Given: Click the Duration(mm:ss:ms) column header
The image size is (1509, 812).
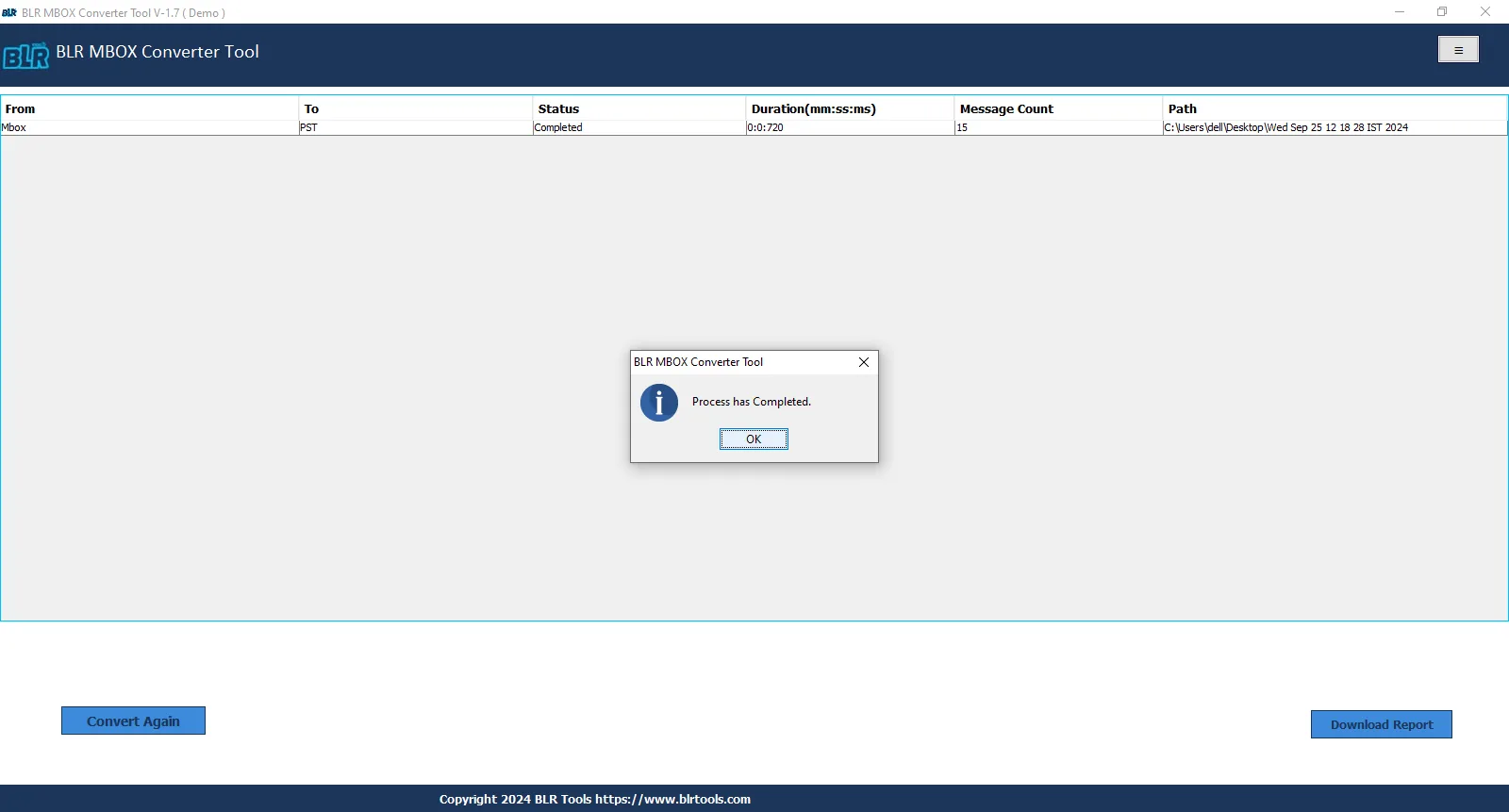Looking at the screenshot, I should 850,108.
